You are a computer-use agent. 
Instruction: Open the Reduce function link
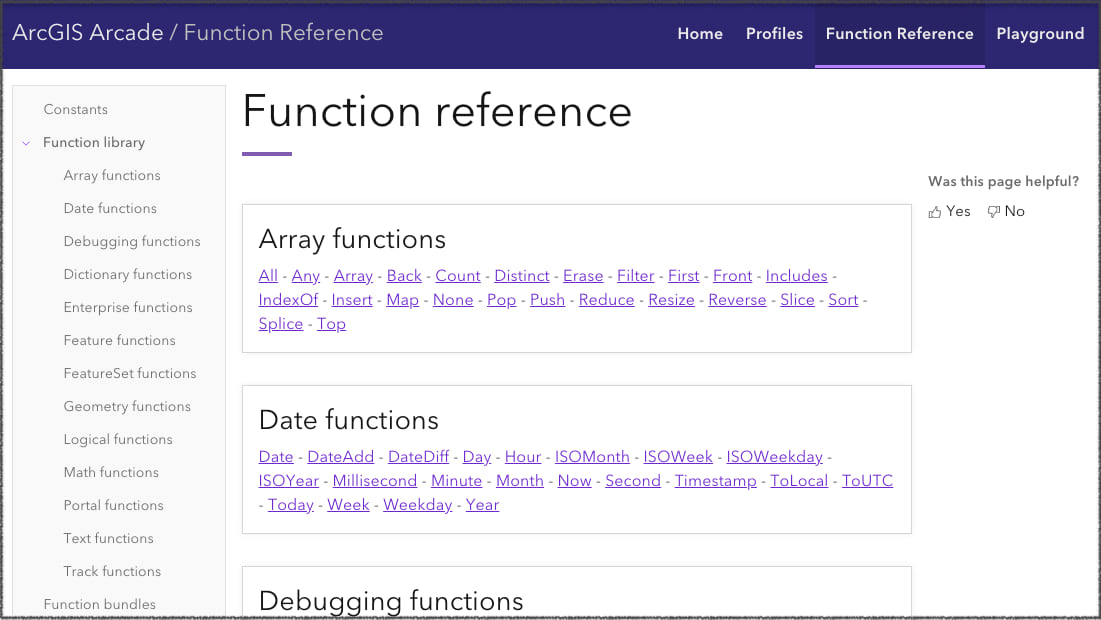click(x=607, y=300)
